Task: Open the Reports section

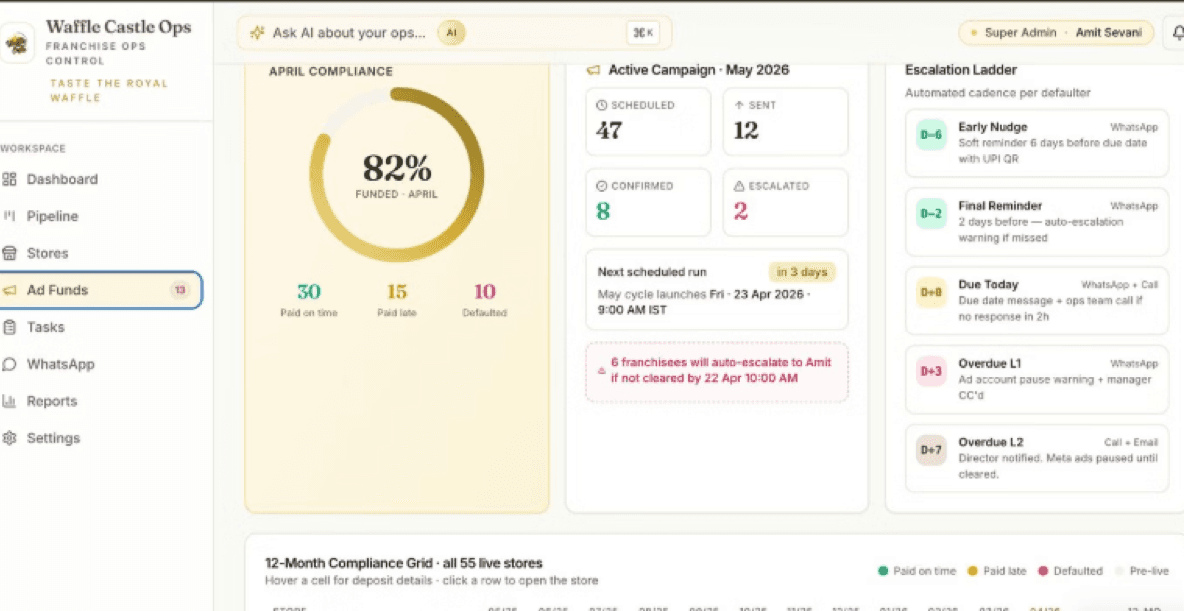Action: [101, 401]
